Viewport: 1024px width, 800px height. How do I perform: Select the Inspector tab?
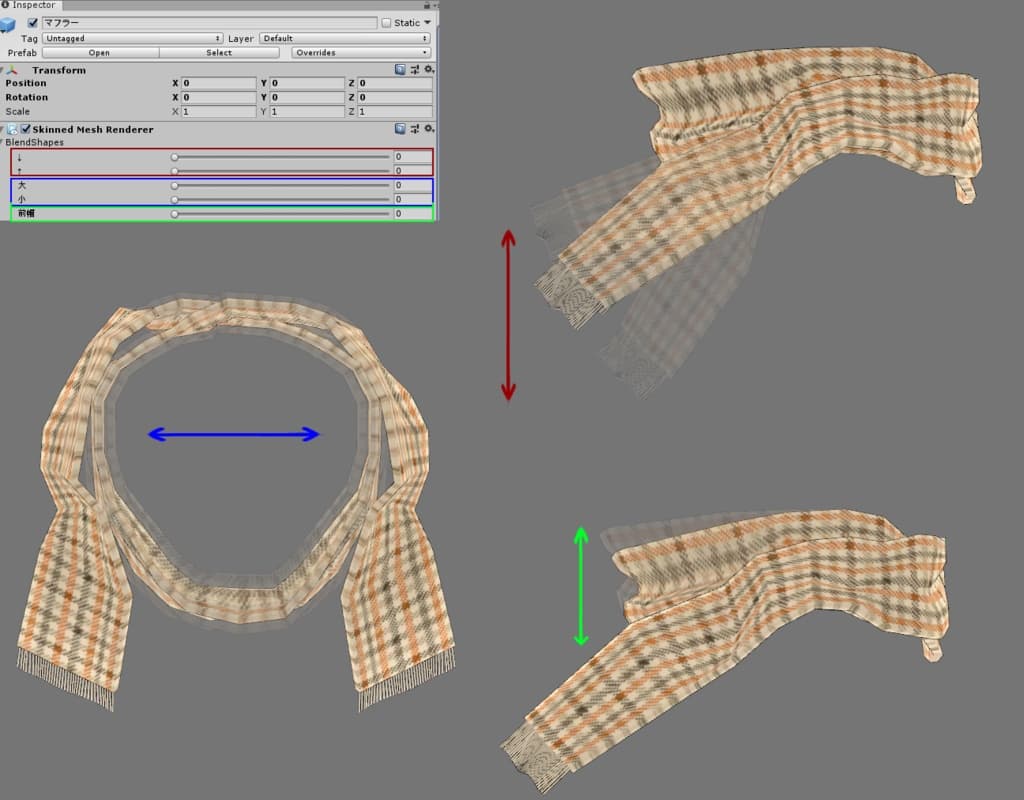point(33,6)
